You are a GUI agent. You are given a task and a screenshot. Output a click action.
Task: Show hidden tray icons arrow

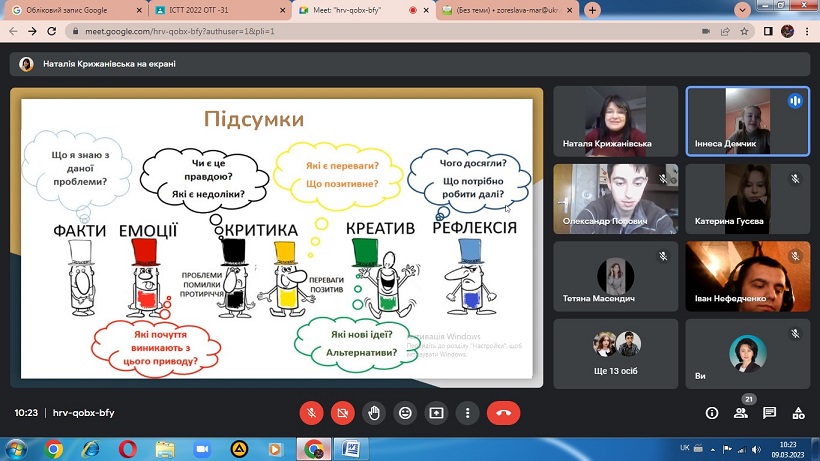click(712, 449)
